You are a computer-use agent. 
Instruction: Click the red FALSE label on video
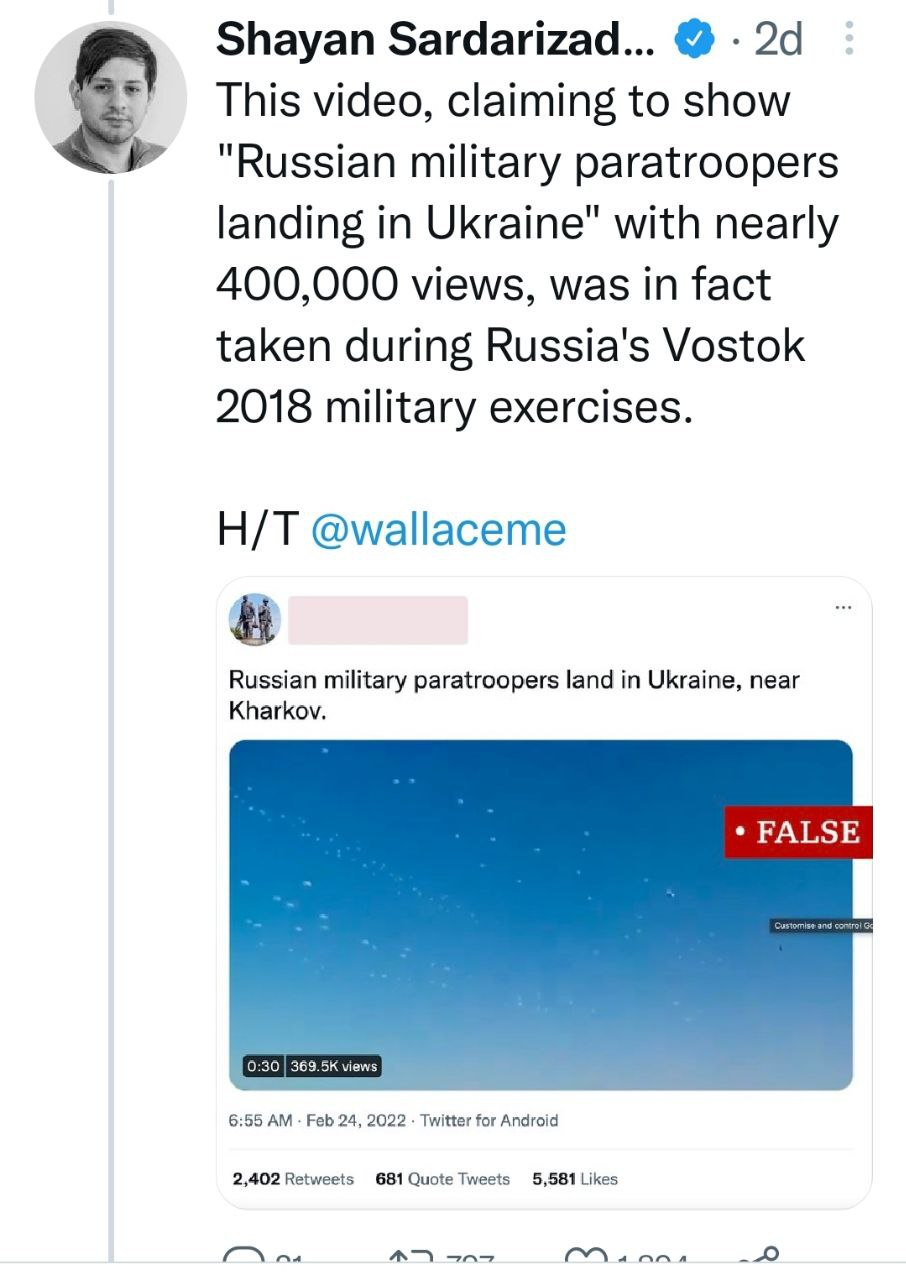[x=798, y=832]
